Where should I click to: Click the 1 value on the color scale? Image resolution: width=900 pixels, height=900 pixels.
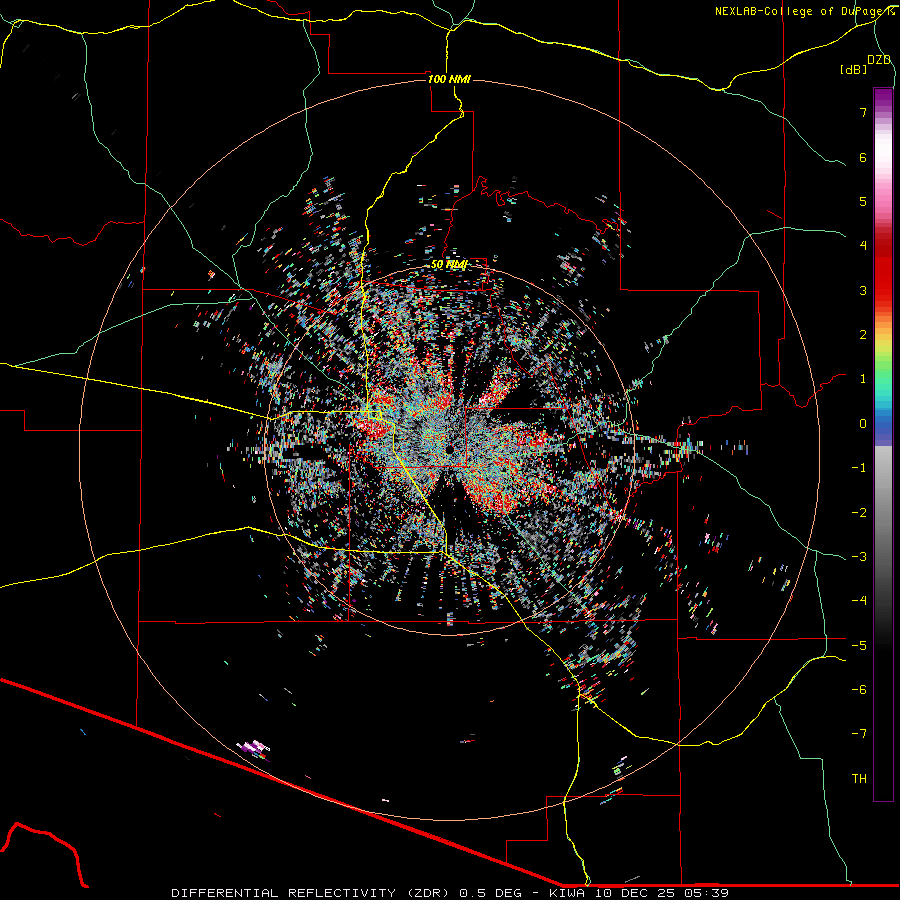click(863, 379)
